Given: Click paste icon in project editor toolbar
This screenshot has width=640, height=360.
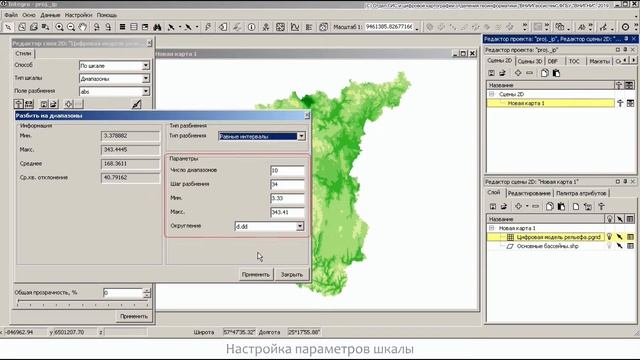Looking at the screenshot, I should pos(556,73).
